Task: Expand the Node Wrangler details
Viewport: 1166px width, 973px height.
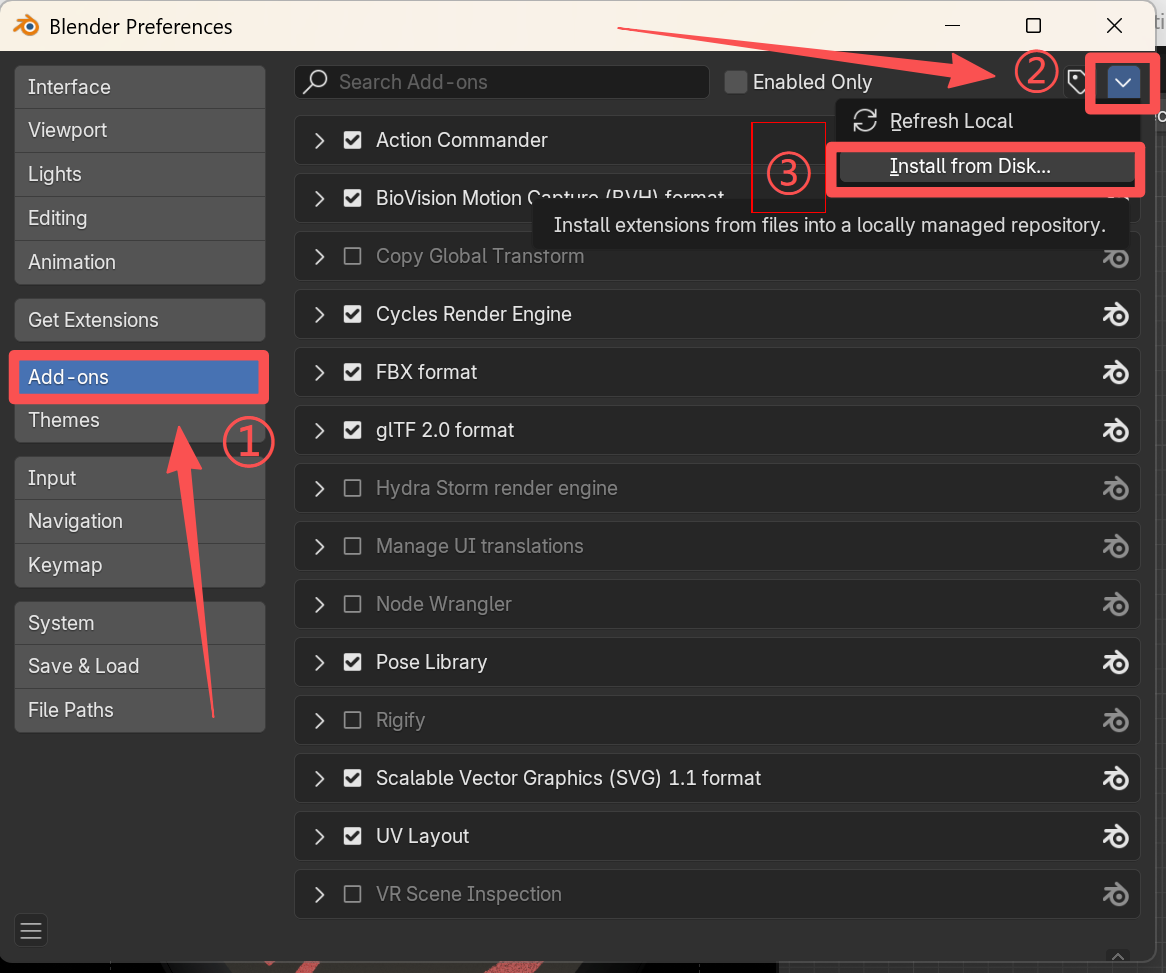Action: point(319,604)
